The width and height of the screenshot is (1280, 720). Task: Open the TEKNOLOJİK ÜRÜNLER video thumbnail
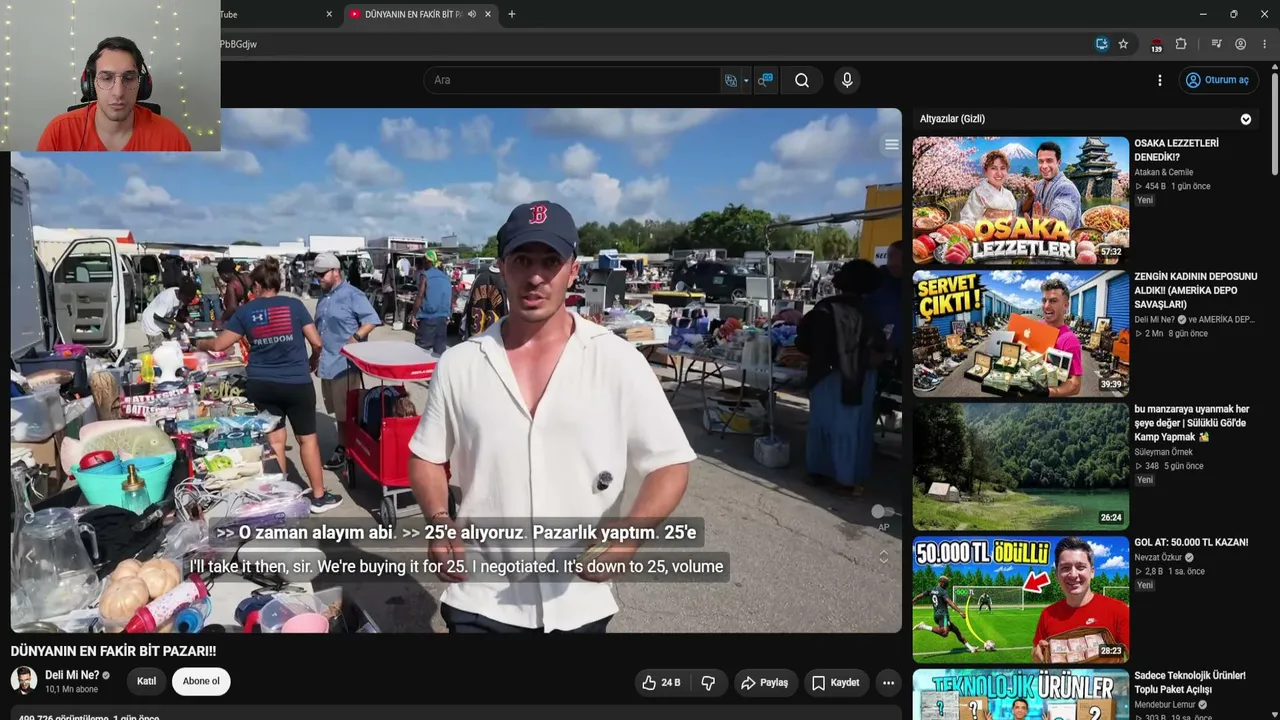point(1020,695)
